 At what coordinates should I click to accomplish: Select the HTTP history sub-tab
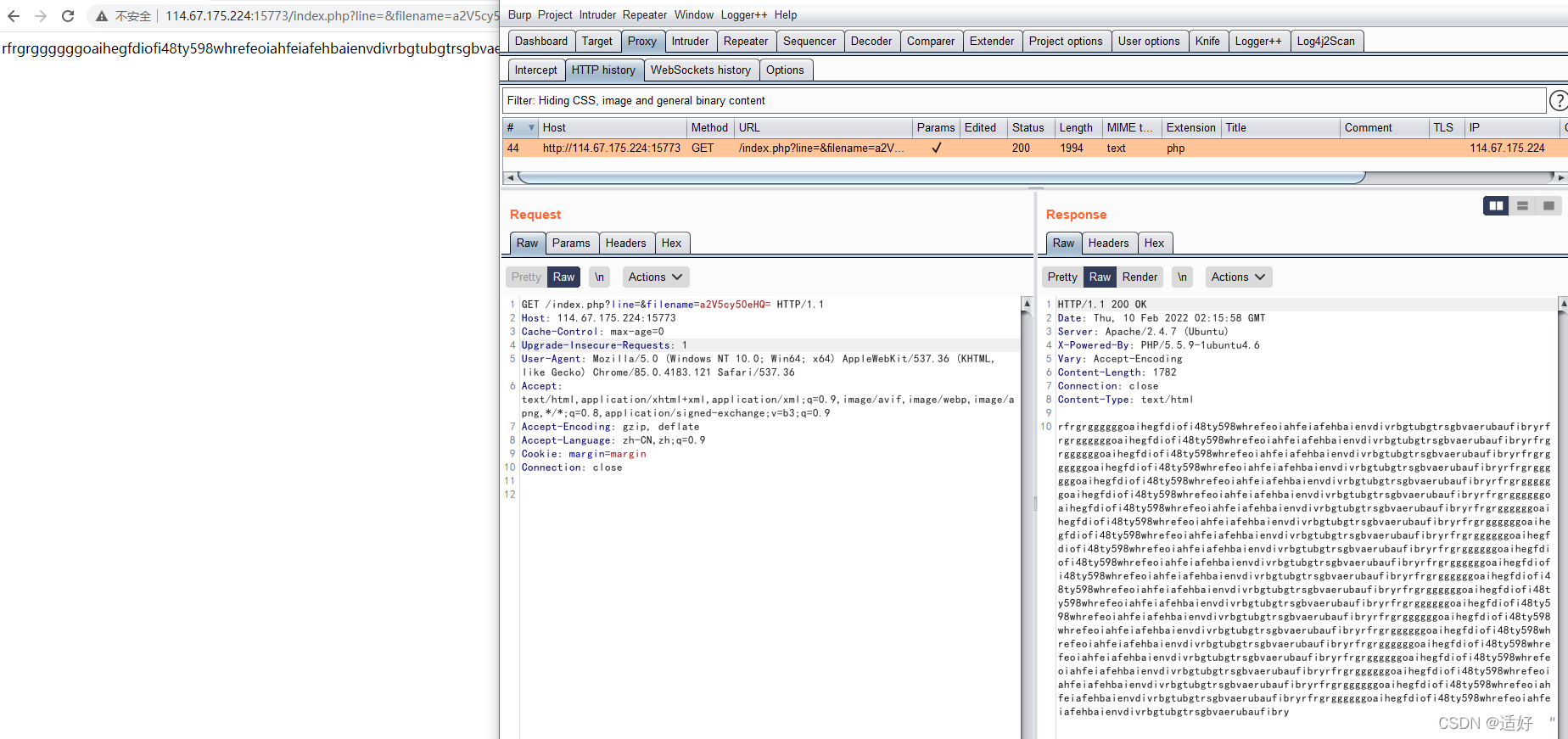pos(603,70)
